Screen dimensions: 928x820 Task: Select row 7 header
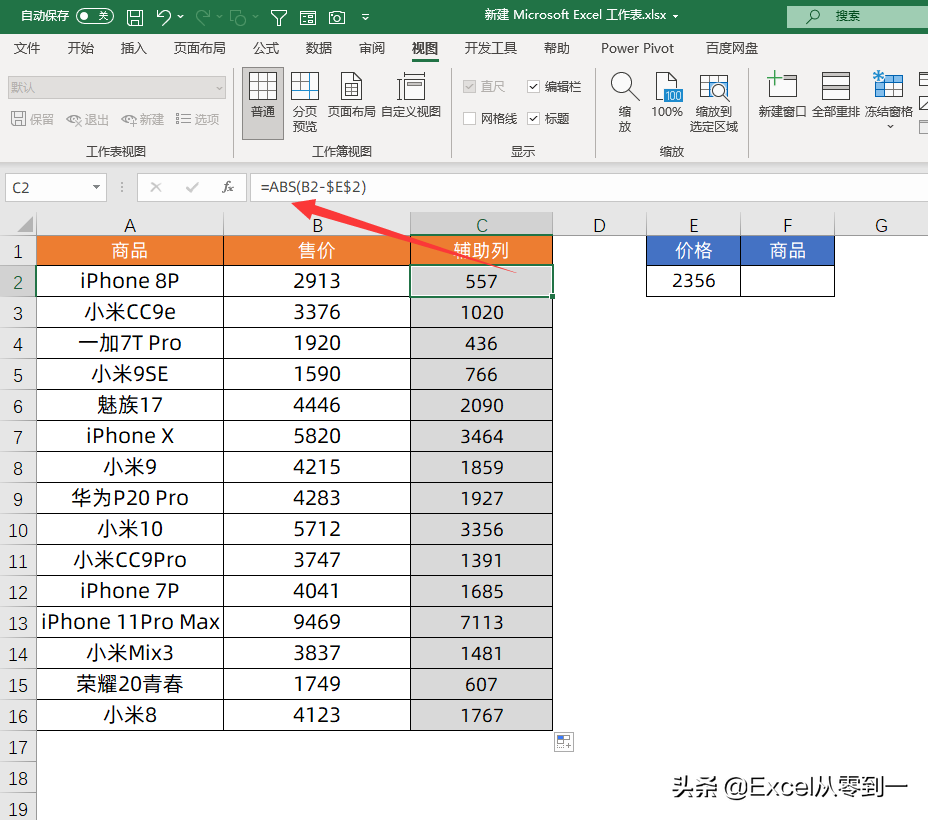point(18,437)
